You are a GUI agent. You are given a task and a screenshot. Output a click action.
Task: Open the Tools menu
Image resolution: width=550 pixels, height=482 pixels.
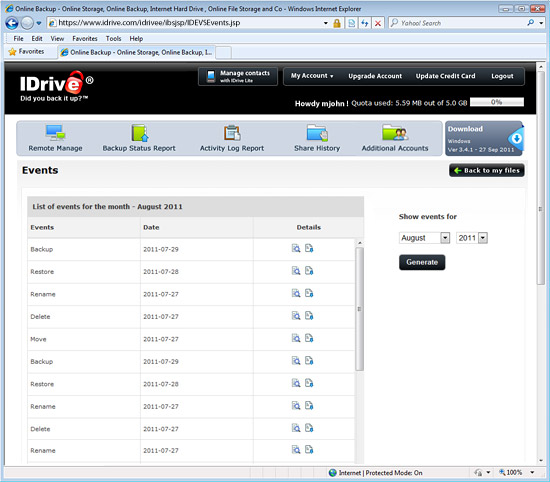(x=113, y=39)
